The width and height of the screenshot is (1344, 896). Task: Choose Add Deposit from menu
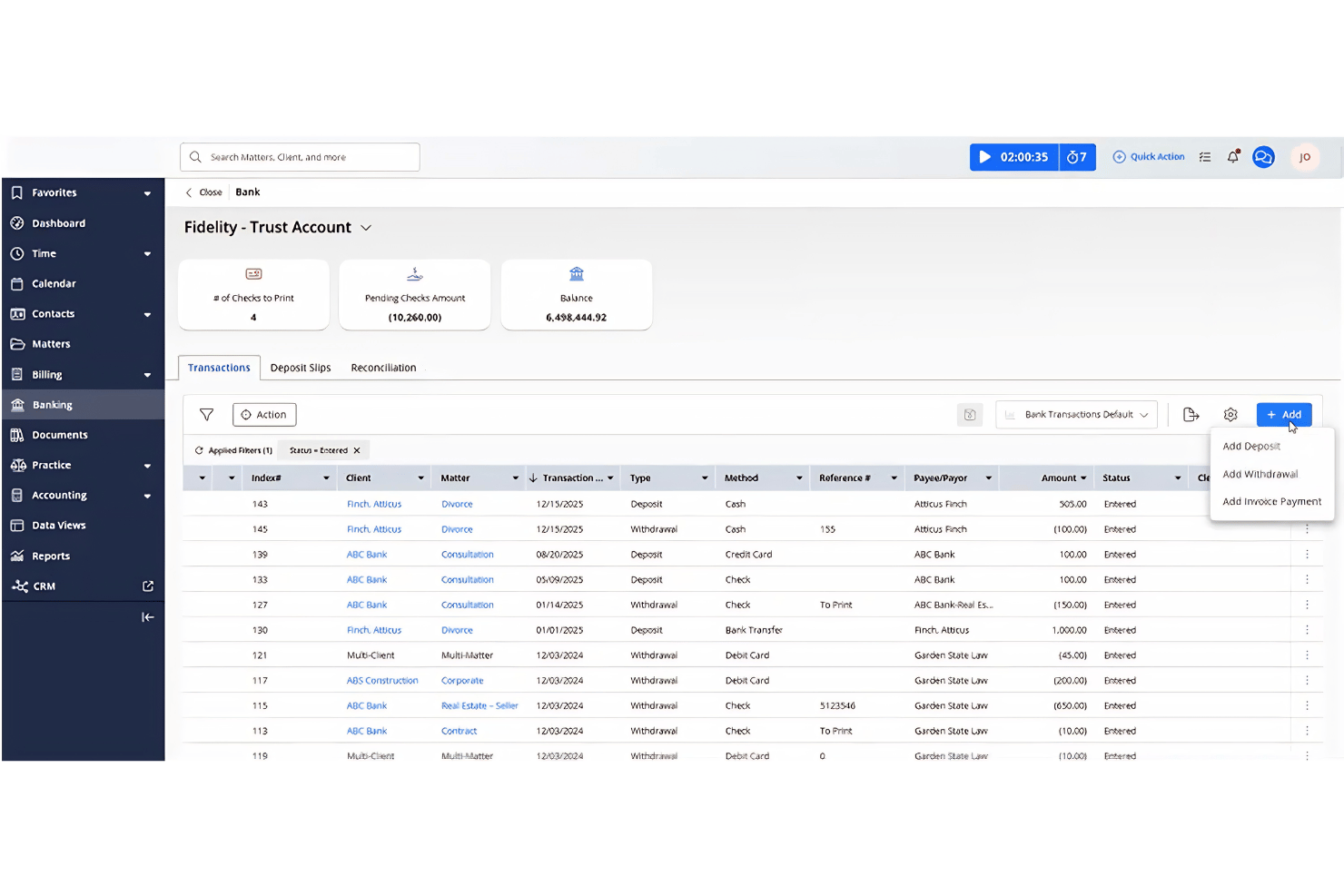tap(1251, 447)
